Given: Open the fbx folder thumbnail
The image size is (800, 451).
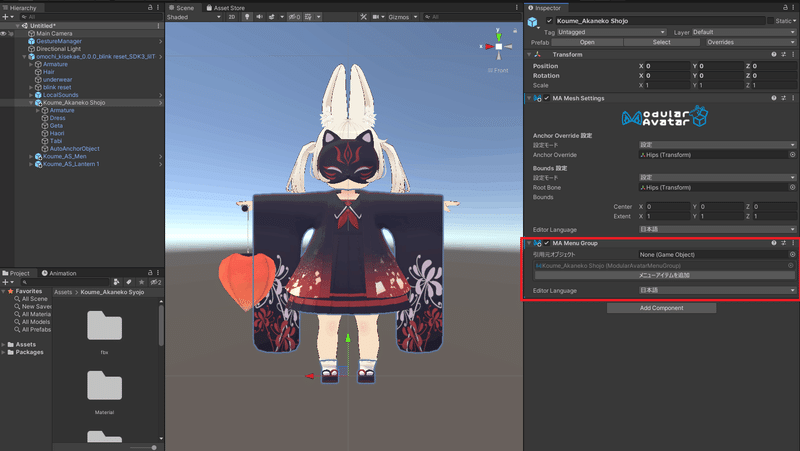Looking at the screenshot, I should pyautogui.click(x=104, y=325).
